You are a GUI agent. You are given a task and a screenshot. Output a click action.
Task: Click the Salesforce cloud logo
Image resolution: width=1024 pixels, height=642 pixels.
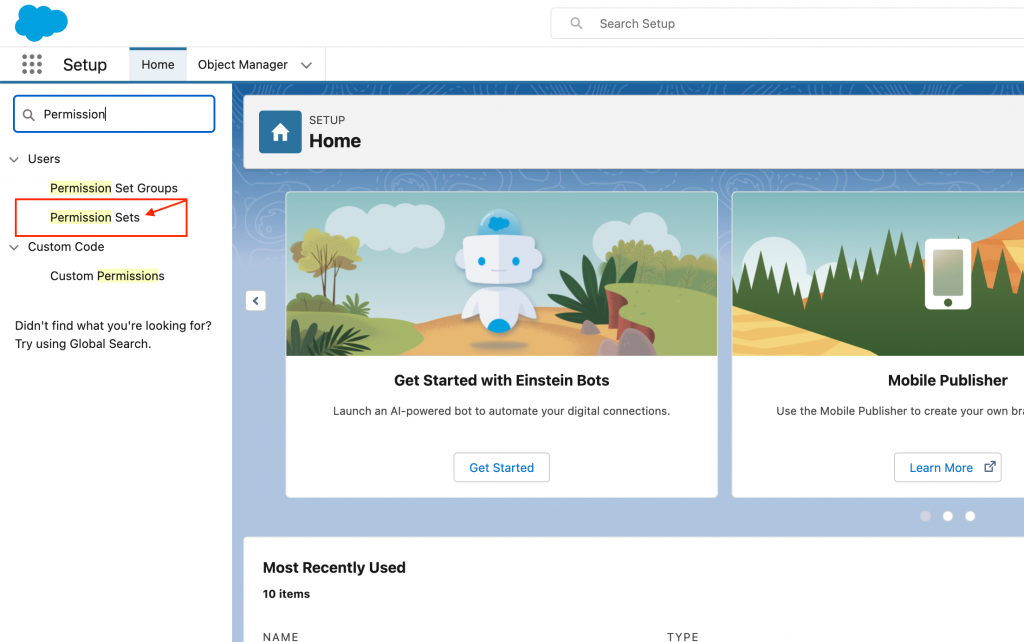click(41, 21)
